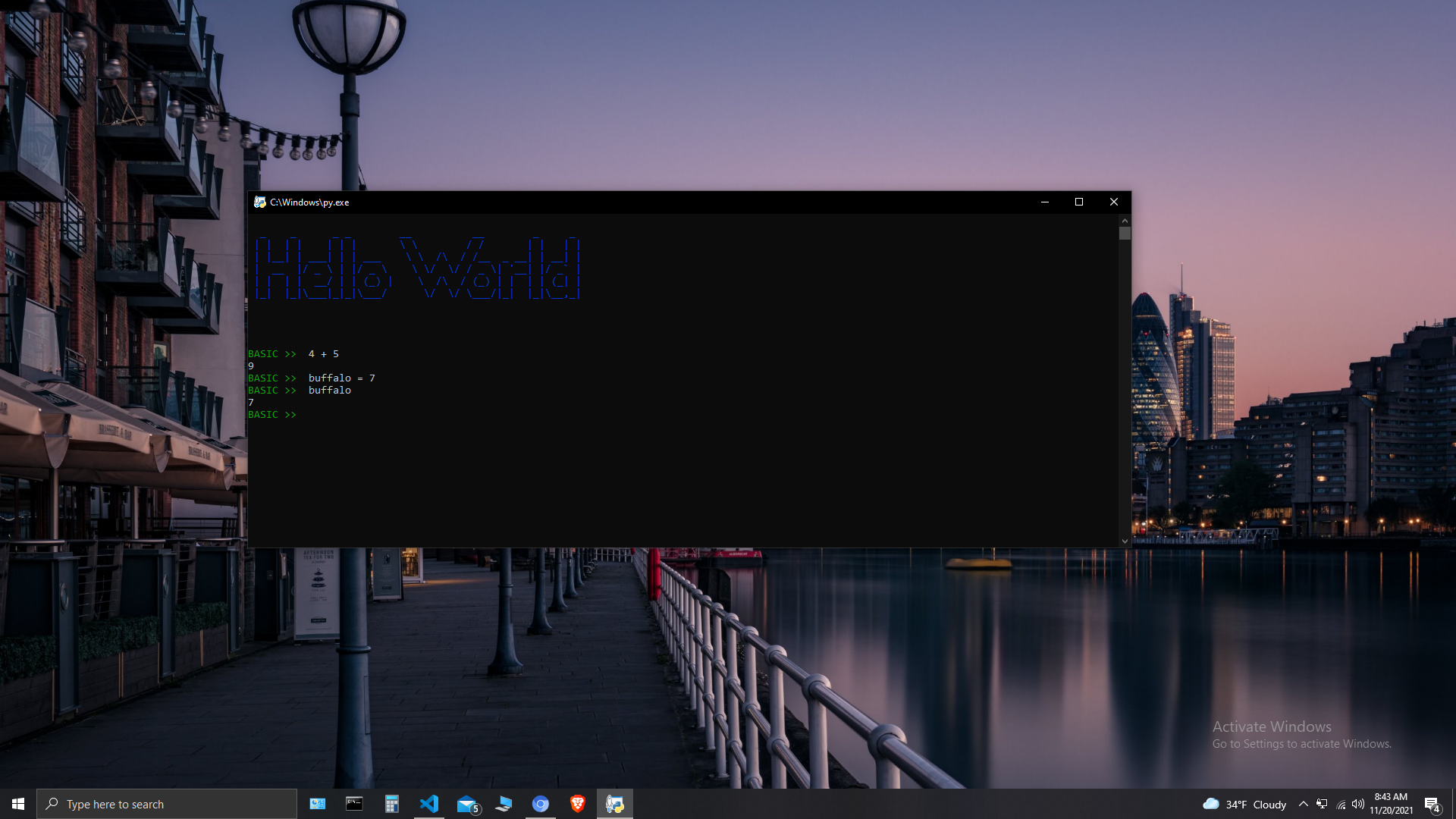Click the '4 + 5' input text
Image resolution: width=1456 pixels, height=819 pixels.
(324, 354)
